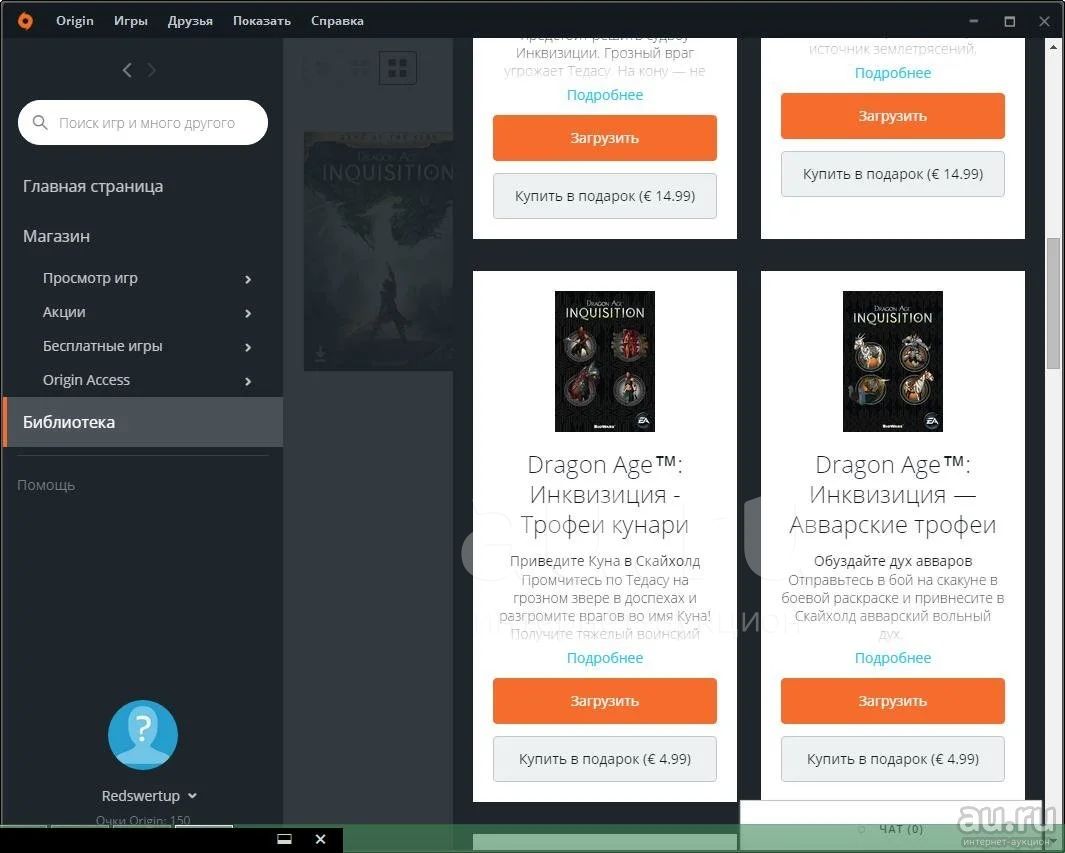Click Подробнее under источник землетрясений text

tap(892, 73)
